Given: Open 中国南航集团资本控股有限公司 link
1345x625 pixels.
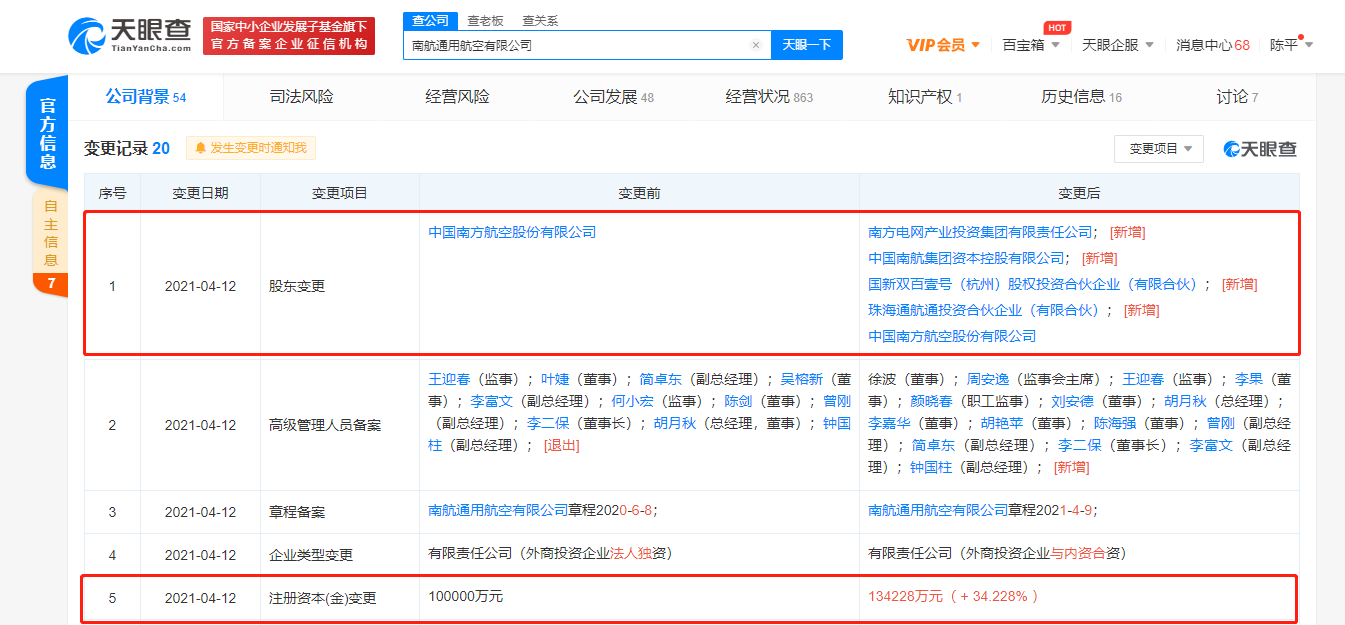Looking at the screenshot, I should tap(966, 258).
